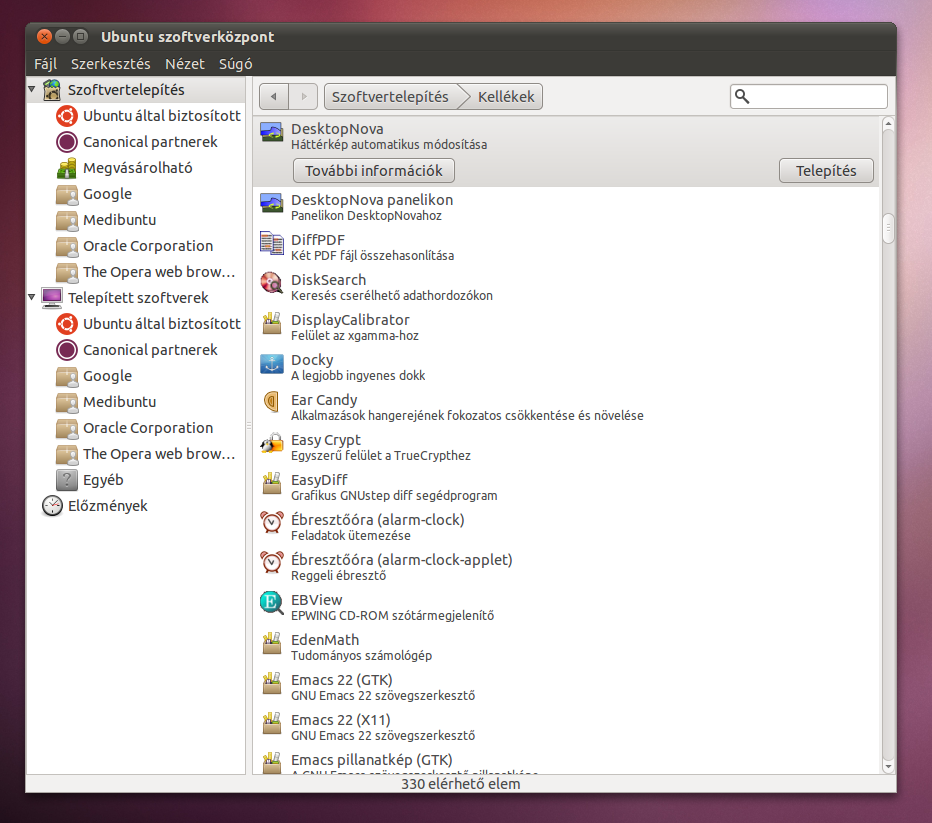Click the DesktopNova panelikon app icon
The width and height of the screenshot is (932, 823).
pos(272,203)
